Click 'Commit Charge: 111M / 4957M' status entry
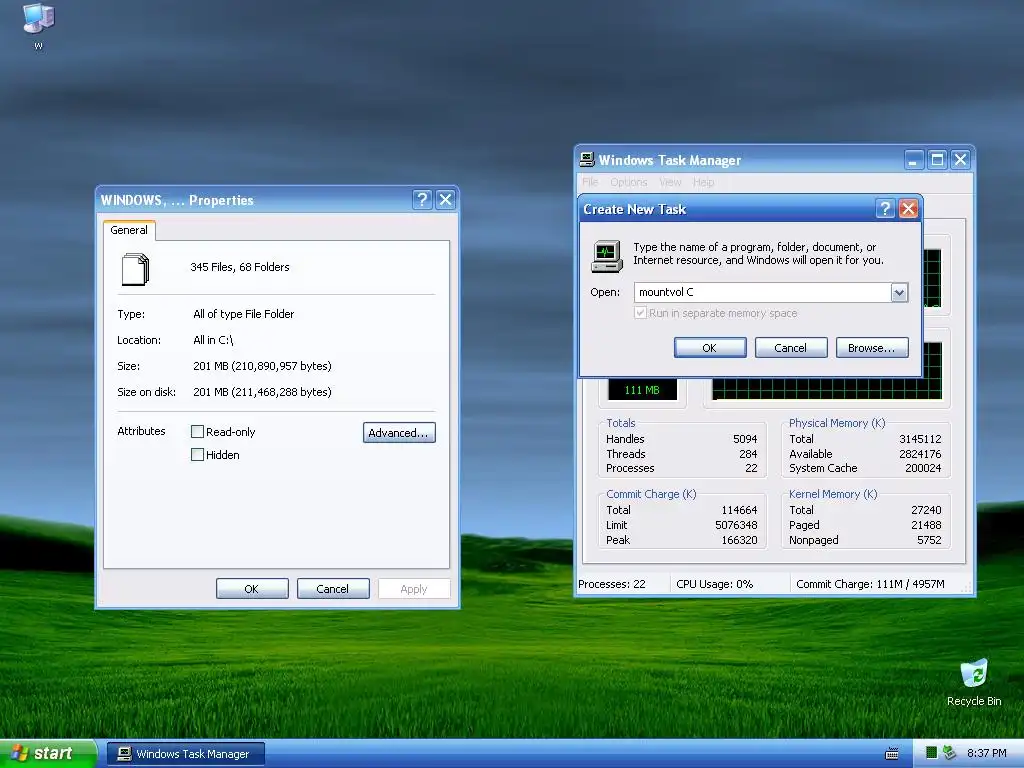The width and height of the screenshot is (1024, 768). tap(871, 584)
